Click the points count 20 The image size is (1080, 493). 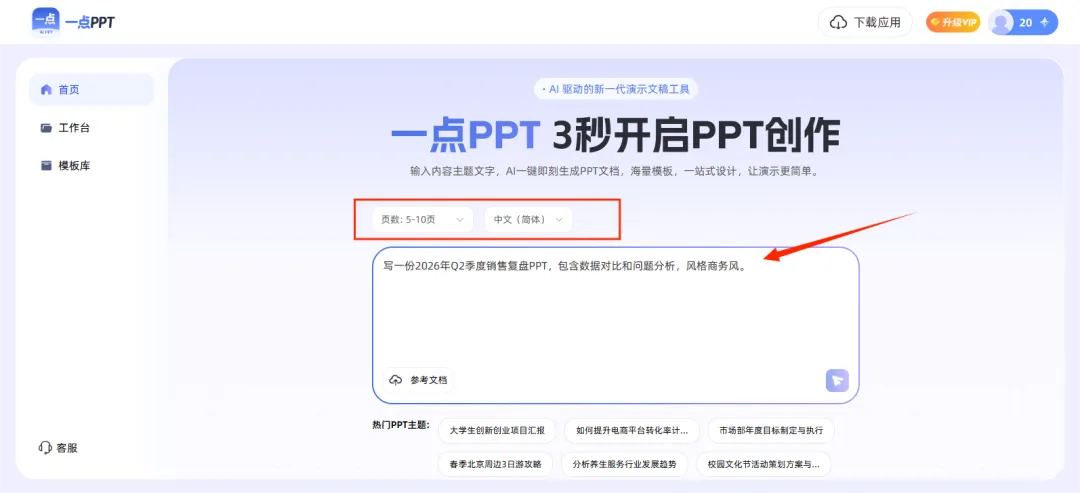tap(1026, 23)
